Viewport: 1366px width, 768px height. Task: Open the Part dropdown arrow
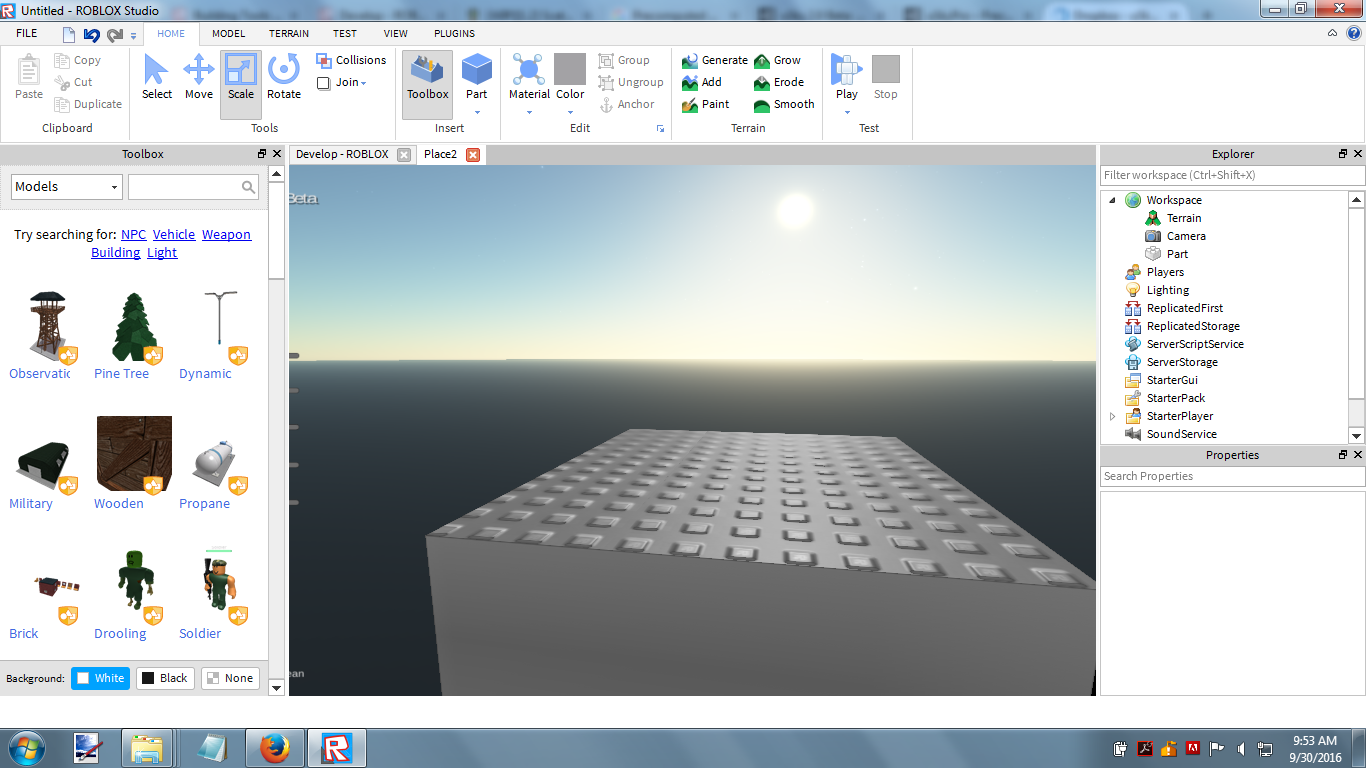[x=477, y=112]
